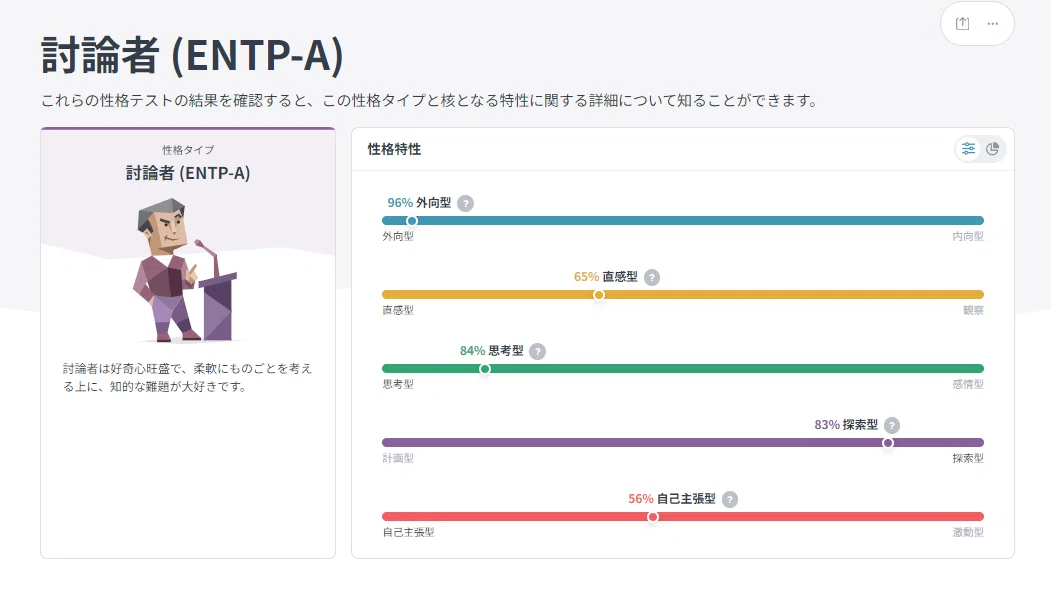The image size is (1051, 598).
Task: Click the share icon at top right
Action: point(963,23)
